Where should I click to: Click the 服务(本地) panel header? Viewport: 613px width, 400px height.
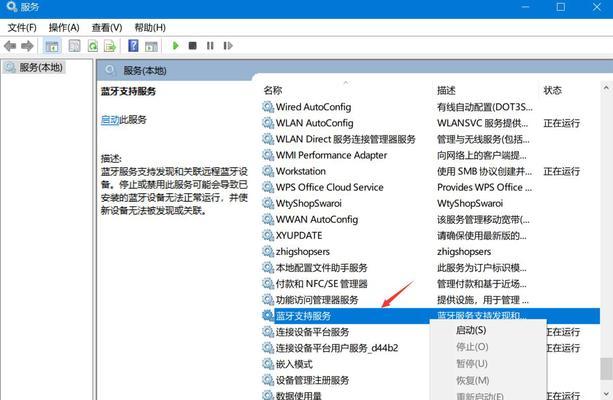click(145, 71)
